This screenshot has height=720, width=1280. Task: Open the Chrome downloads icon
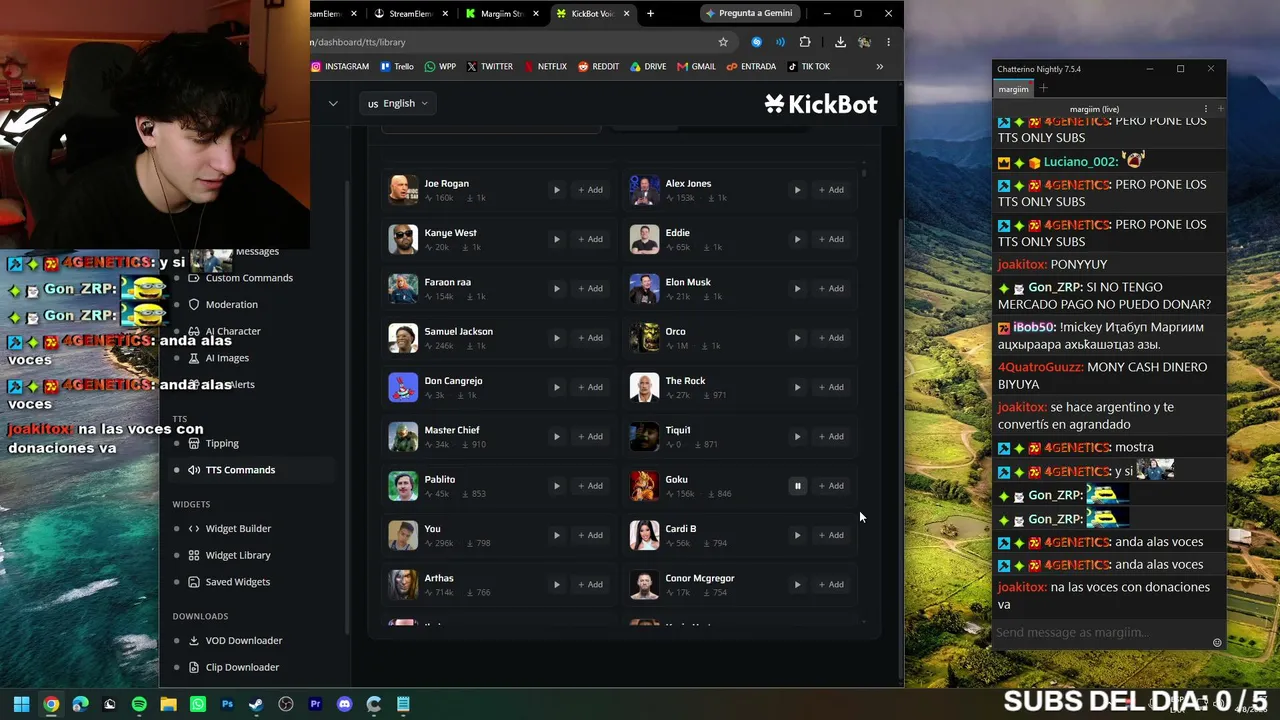(840, 42)
